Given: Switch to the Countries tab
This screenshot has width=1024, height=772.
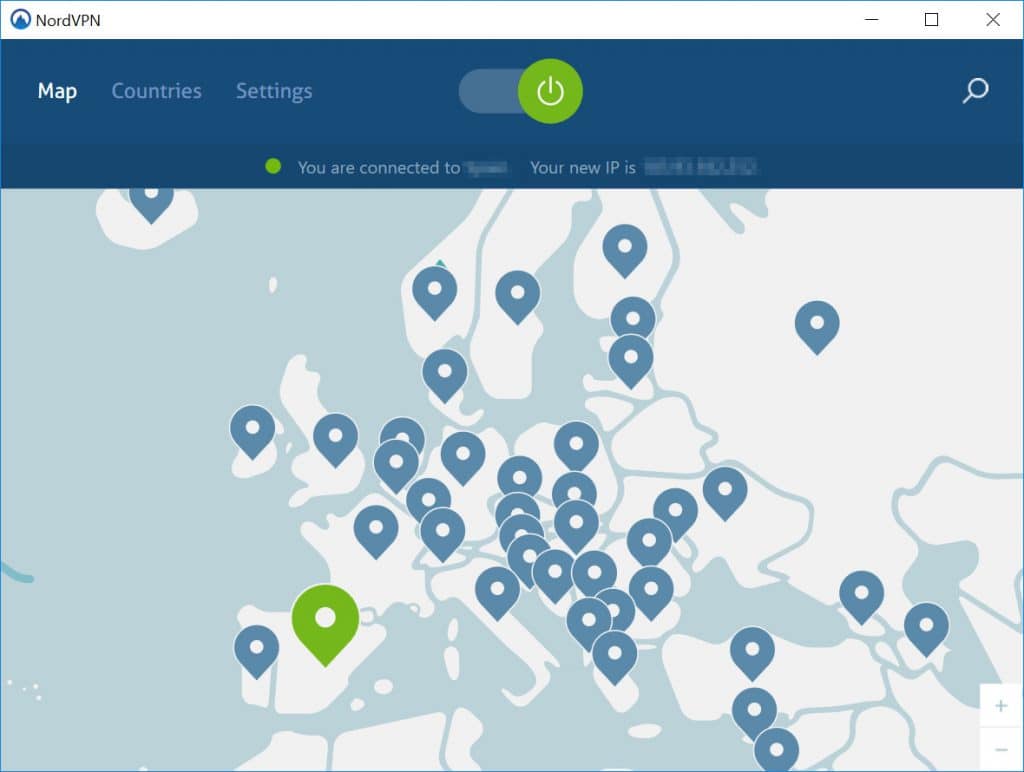Looking at the screenshot, I should point(156,91).
